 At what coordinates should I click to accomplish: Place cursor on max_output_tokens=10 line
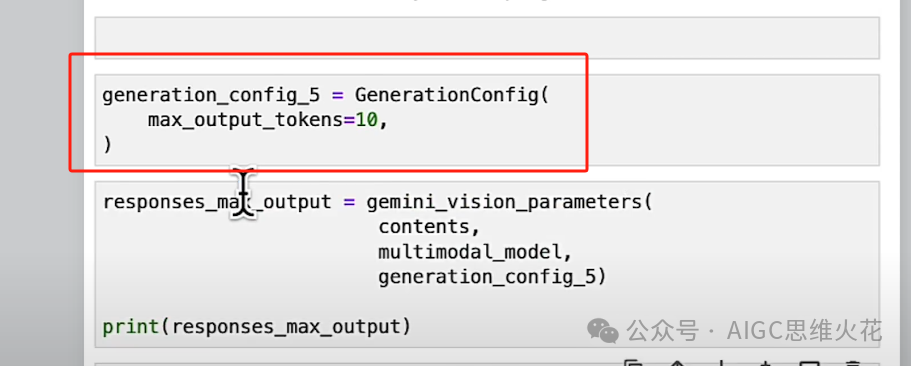[267, 120]
